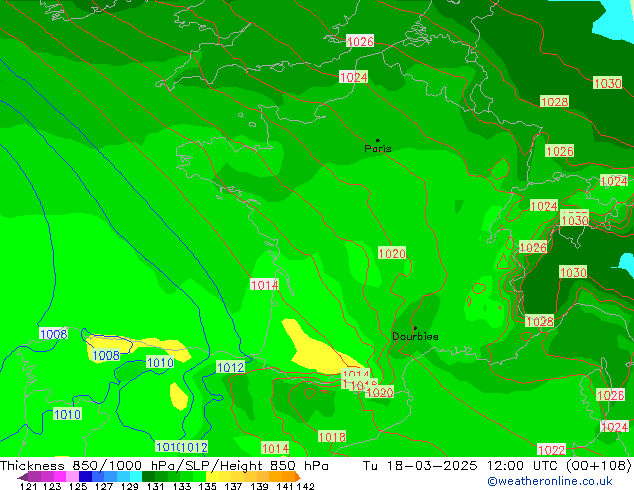634x490 pixels.
Task: Click legend value 127
Action: coord(104,486)
